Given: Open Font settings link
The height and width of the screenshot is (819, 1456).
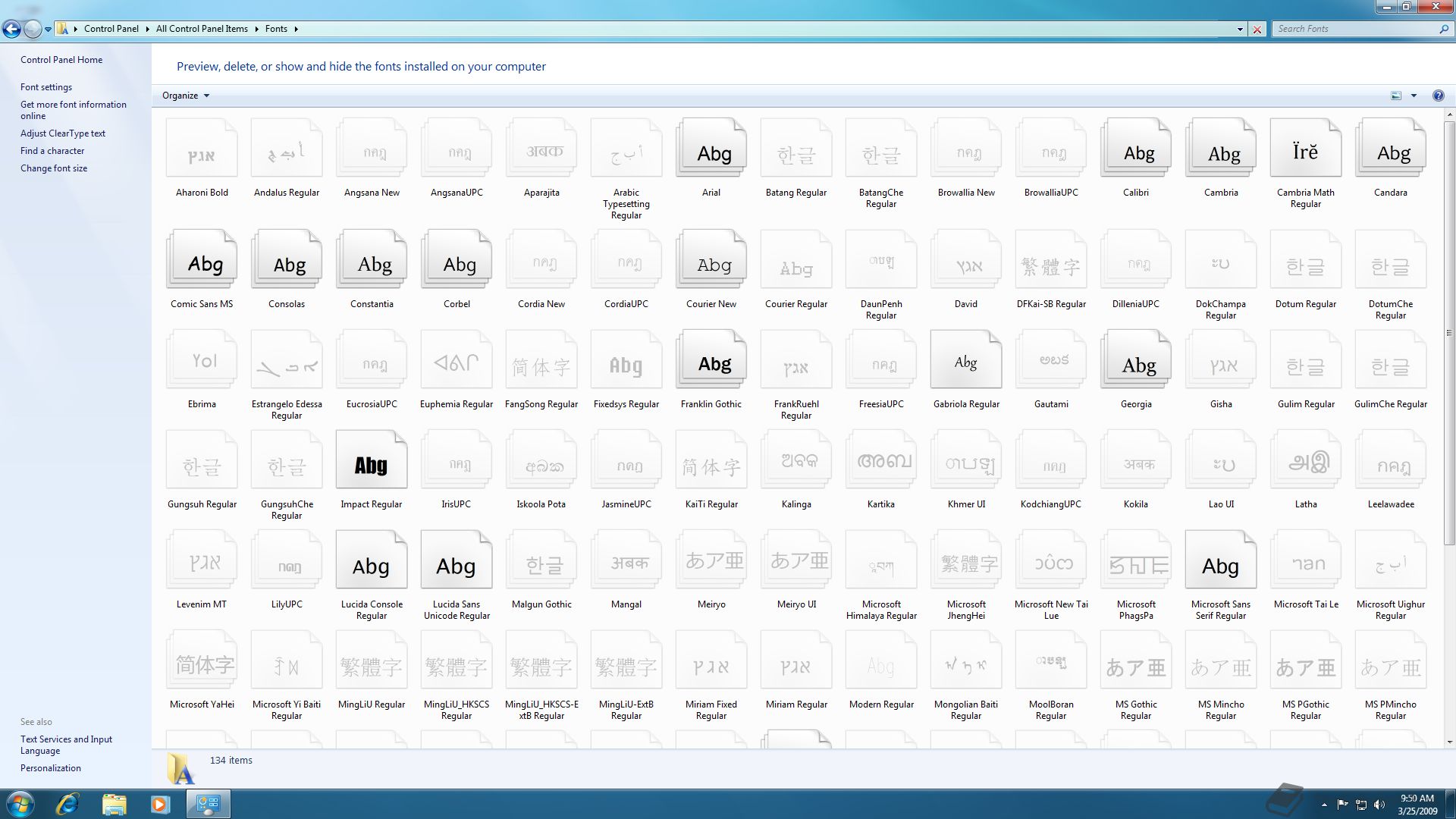Looking at the screenshot, I should click(46, 87).
